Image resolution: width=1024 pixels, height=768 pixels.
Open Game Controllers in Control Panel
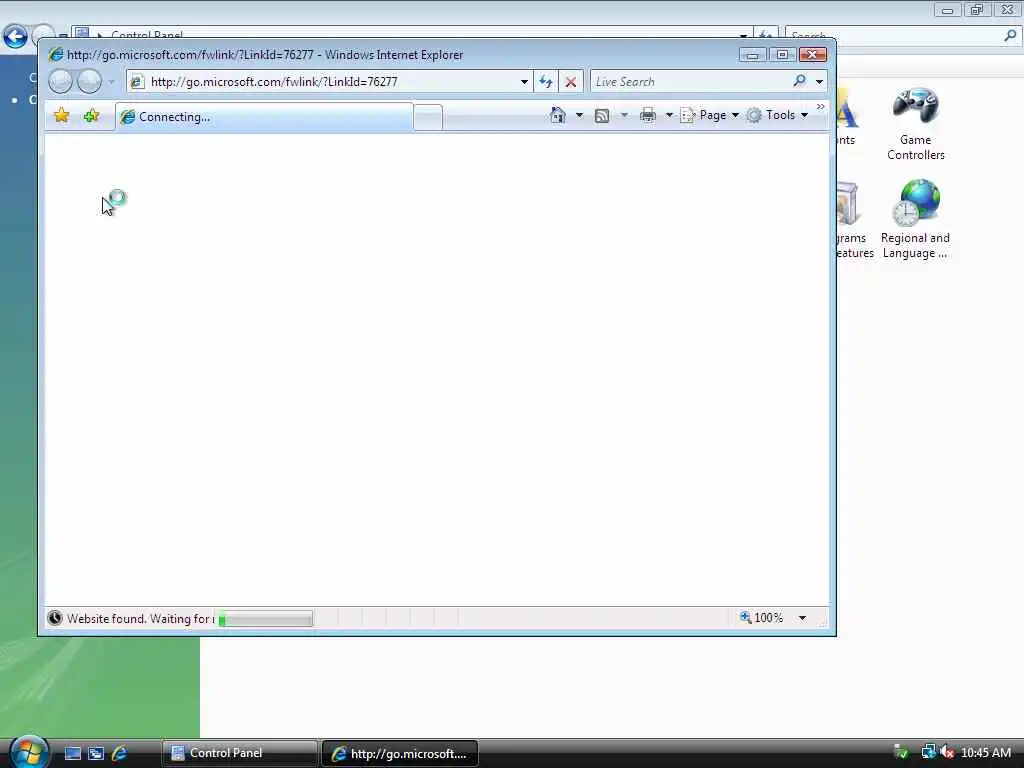click(x=916, y=124)
